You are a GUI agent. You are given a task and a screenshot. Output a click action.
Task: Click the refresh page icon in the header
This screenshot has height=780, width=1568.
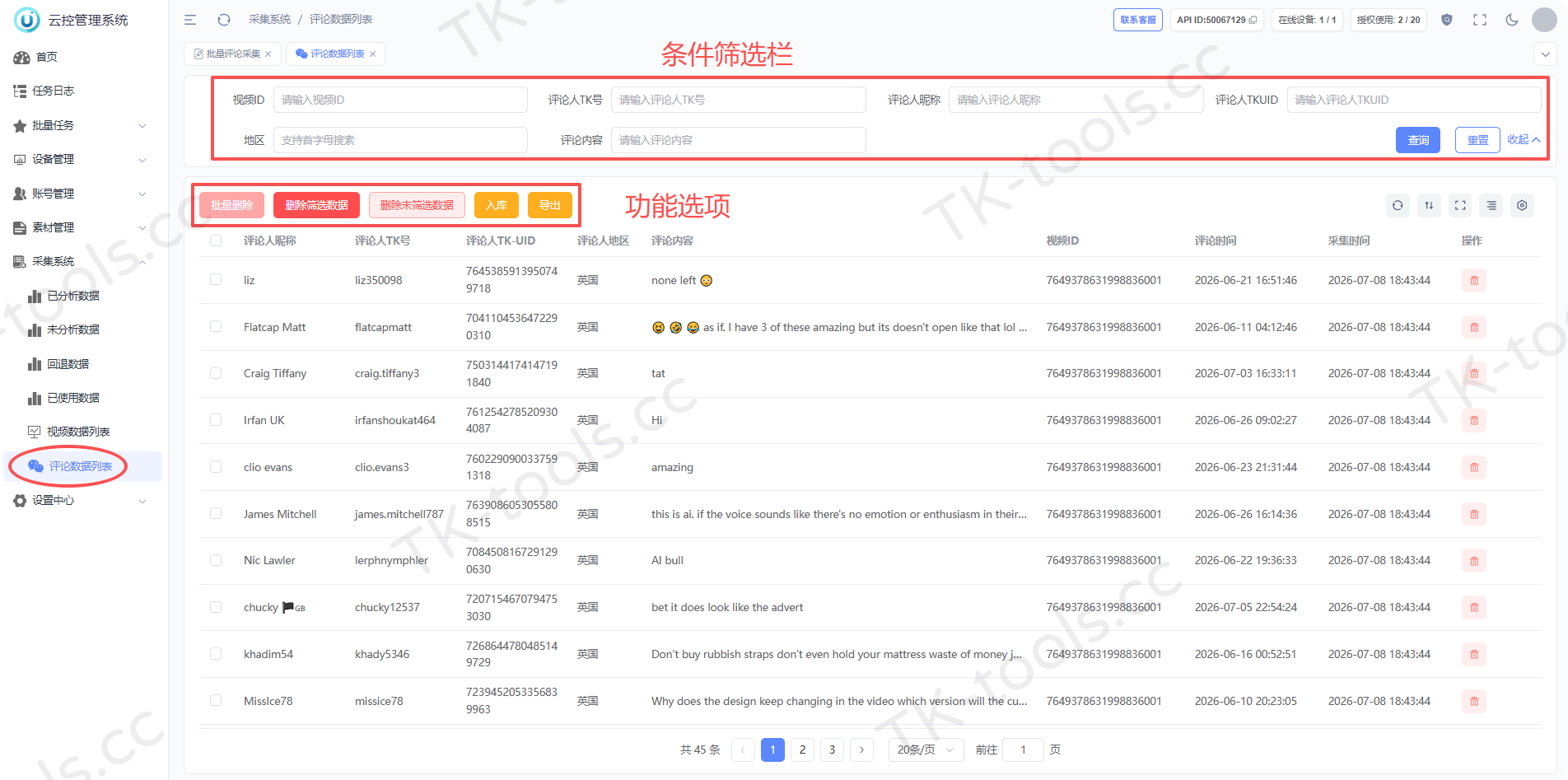[x=224, y=20]
